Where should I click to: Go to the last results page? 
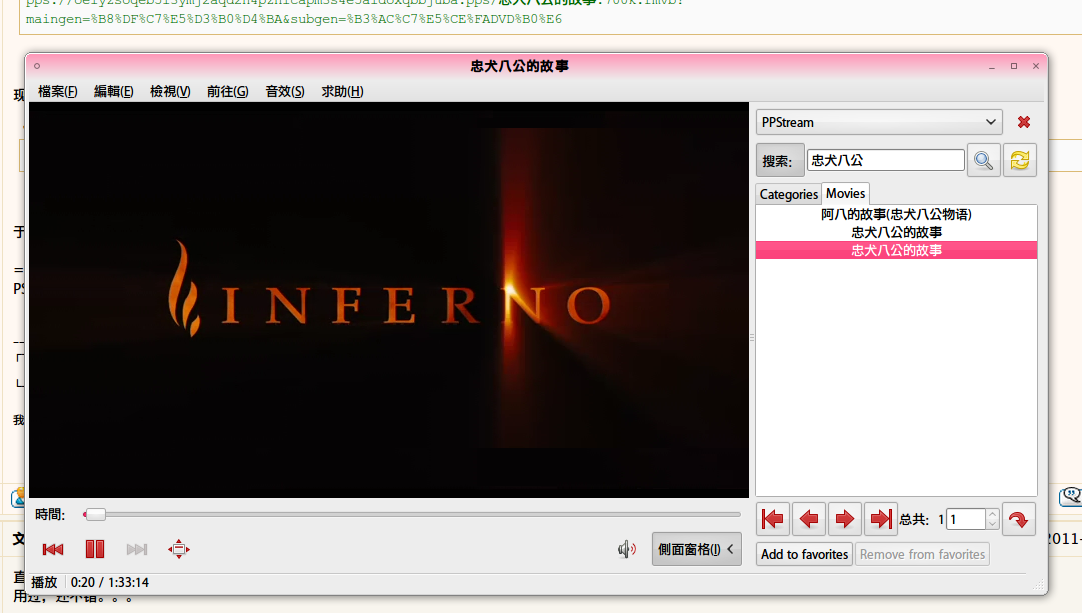click(881, 519)
